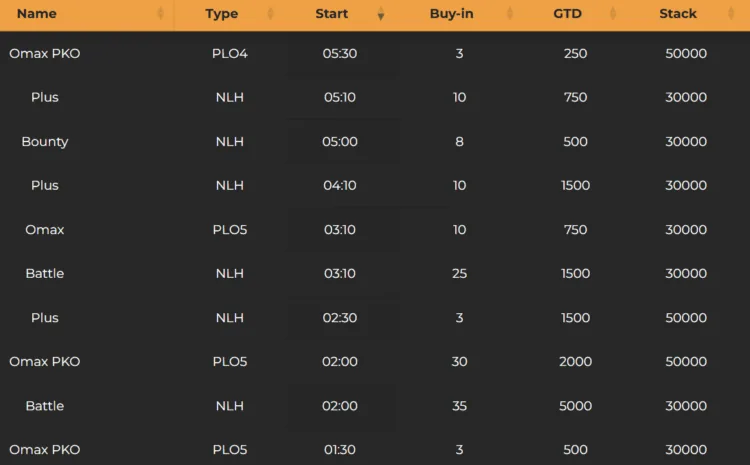Image resolution: width=750 pixels, height=465 pixels.
Task: Sort by the Name column sort arrows
Action: click(x=161, y=13)
